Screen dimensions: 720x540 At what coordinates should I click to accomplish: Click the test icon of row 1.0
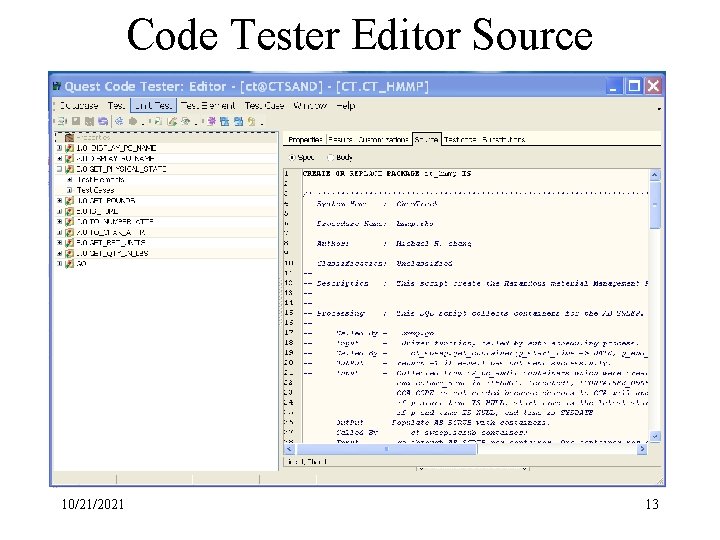pyautogui.click(x=69, y=148)
